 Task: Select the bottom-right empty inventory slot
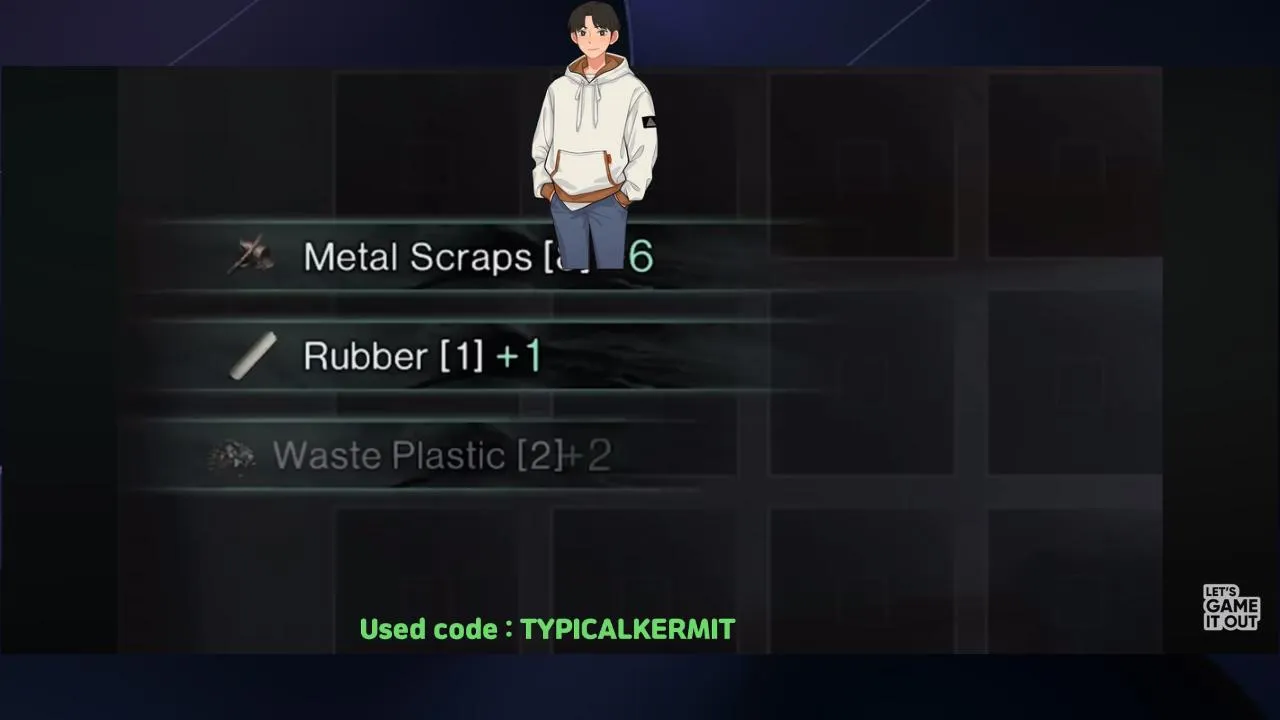click(1073, 580)
